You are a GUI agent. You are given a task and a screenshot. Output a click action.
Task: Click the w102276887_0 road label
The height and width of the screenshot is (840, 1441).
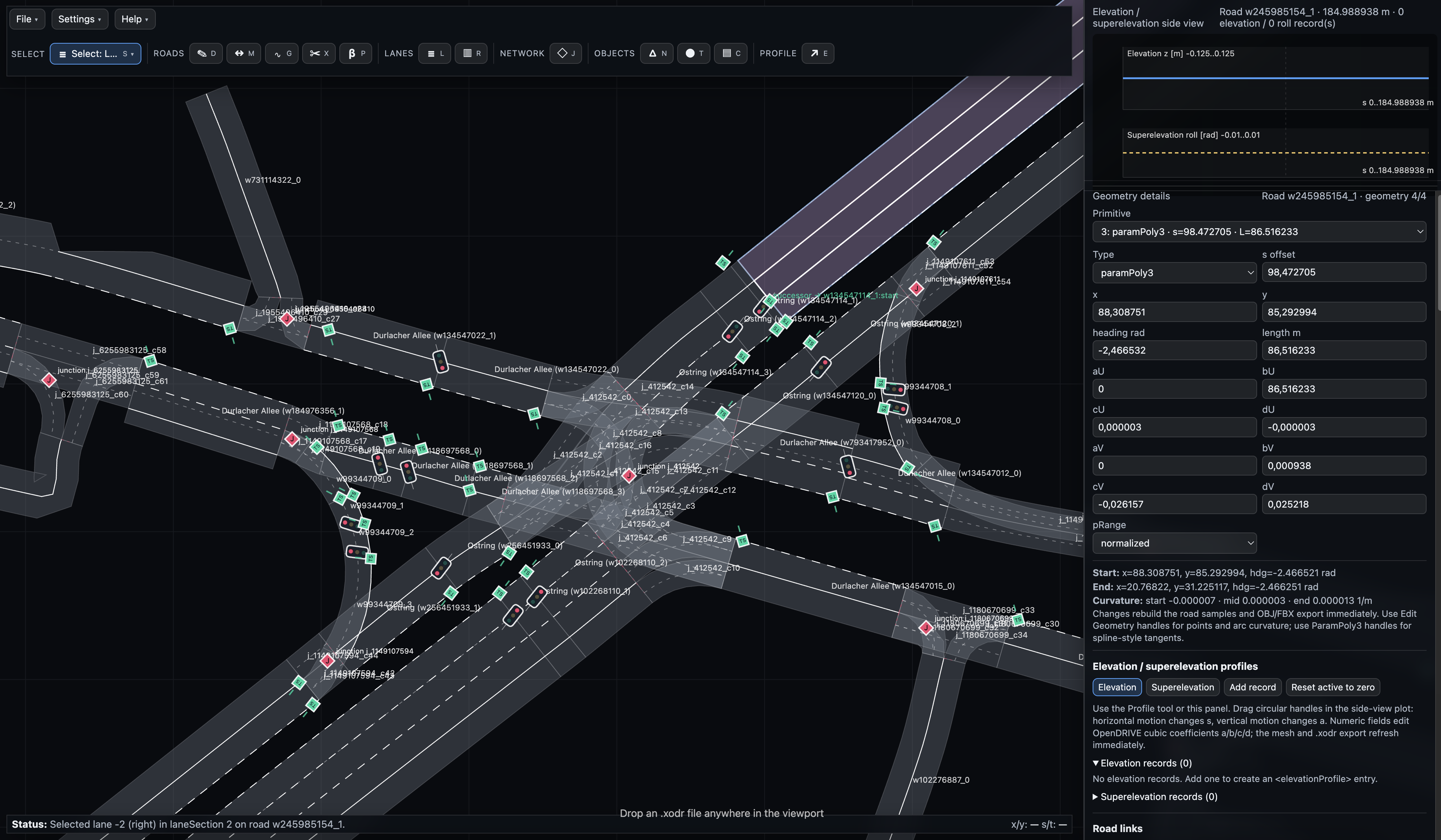click(940, 779)
